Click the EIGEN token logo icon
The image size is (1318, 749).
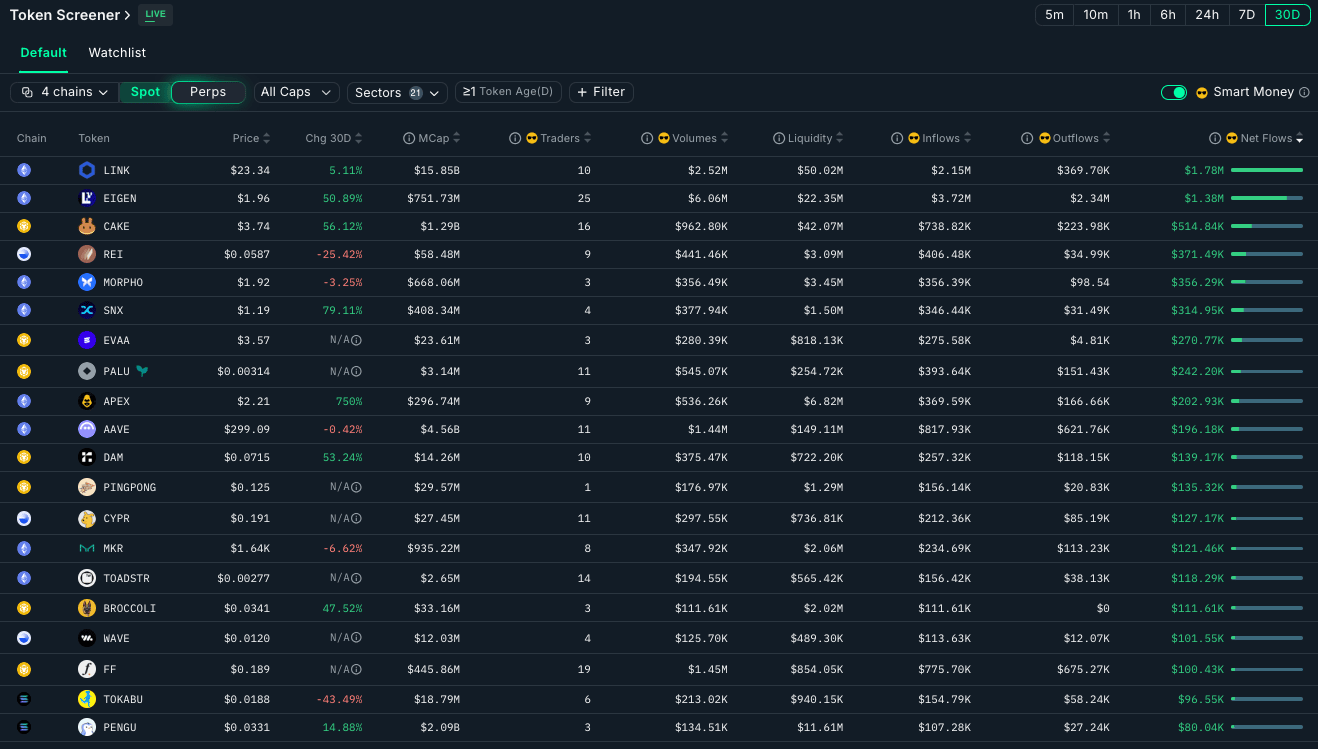(87, 198)
